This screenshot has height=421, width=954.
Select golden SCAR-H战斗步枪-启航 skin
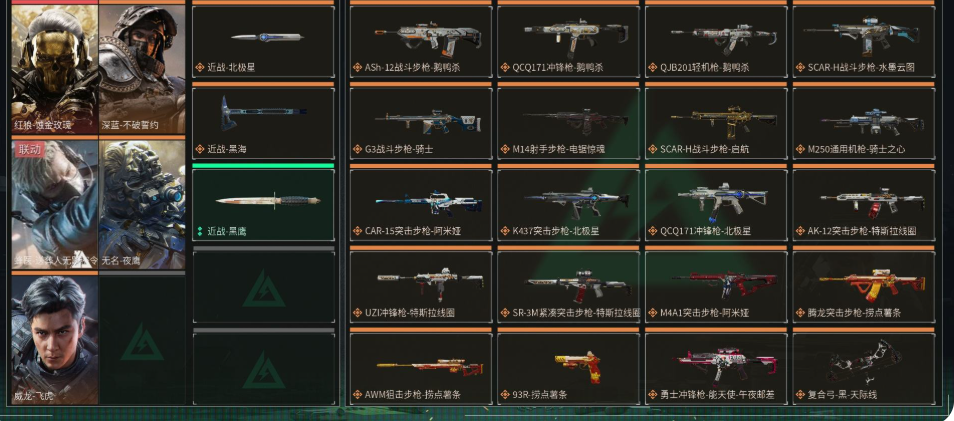pyautogui.click(x=716, y=123)
